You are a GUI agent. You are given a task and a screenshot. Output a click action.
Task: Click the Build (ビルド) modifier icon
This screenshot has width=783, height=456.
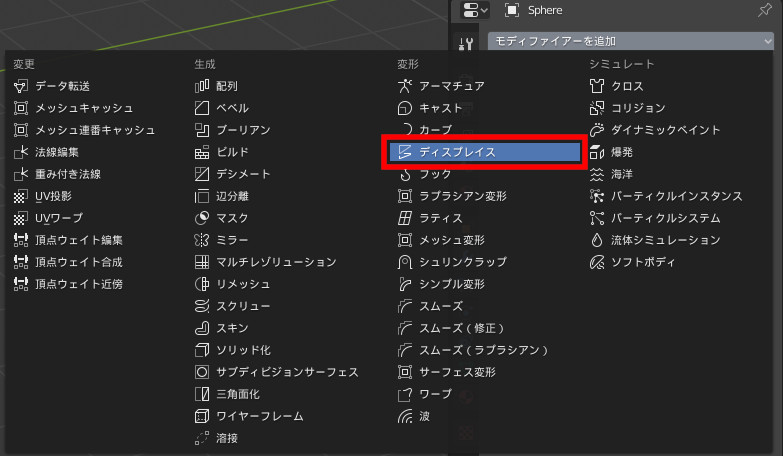point(202,152)
